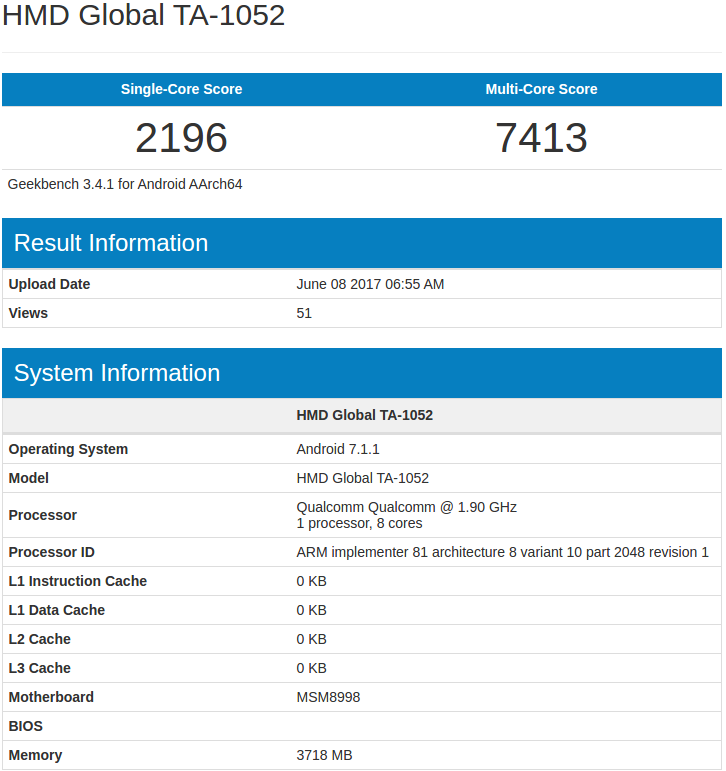Image resolution: width=726 pixels, height=771 pixels.
Task: Click the ARM implementer Processor ID value
Action: tap(502, 552)
